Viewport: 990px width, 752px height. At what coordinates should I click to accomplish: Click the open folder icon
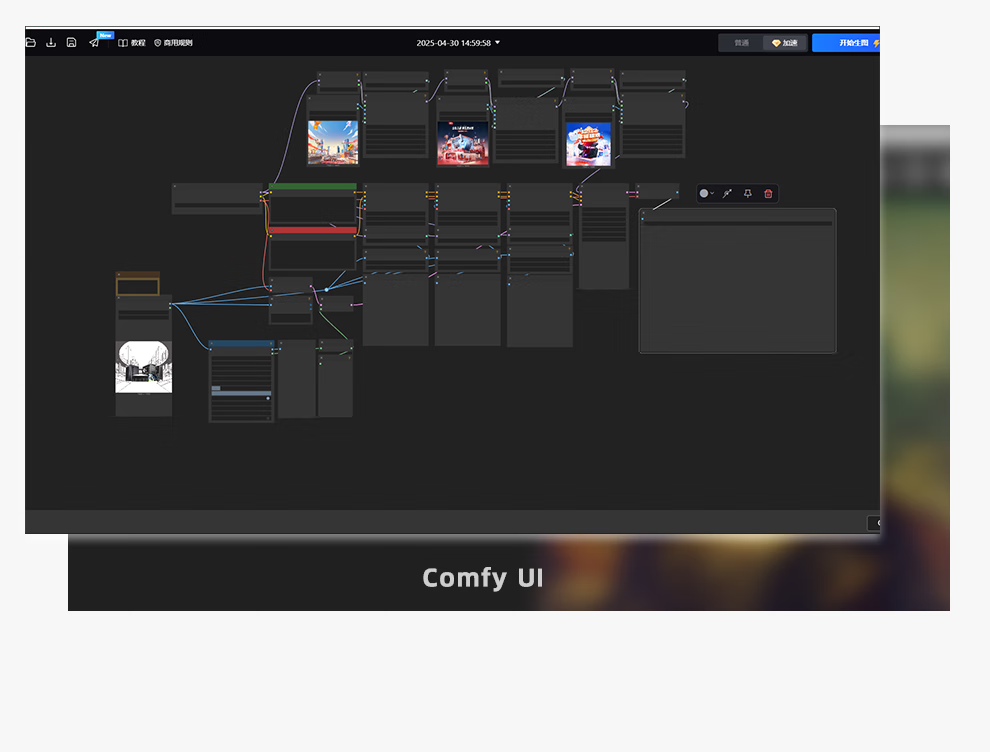[31, 43]
